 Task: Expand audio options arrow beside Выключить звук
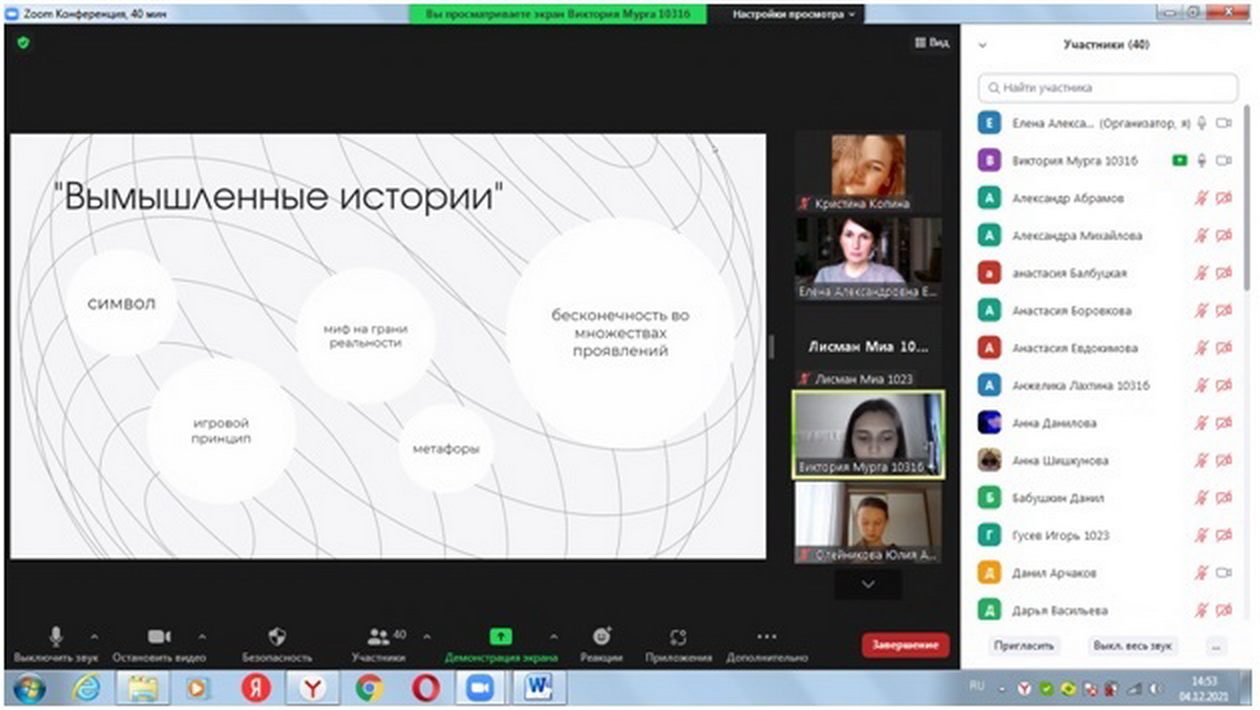coord(94,636)
